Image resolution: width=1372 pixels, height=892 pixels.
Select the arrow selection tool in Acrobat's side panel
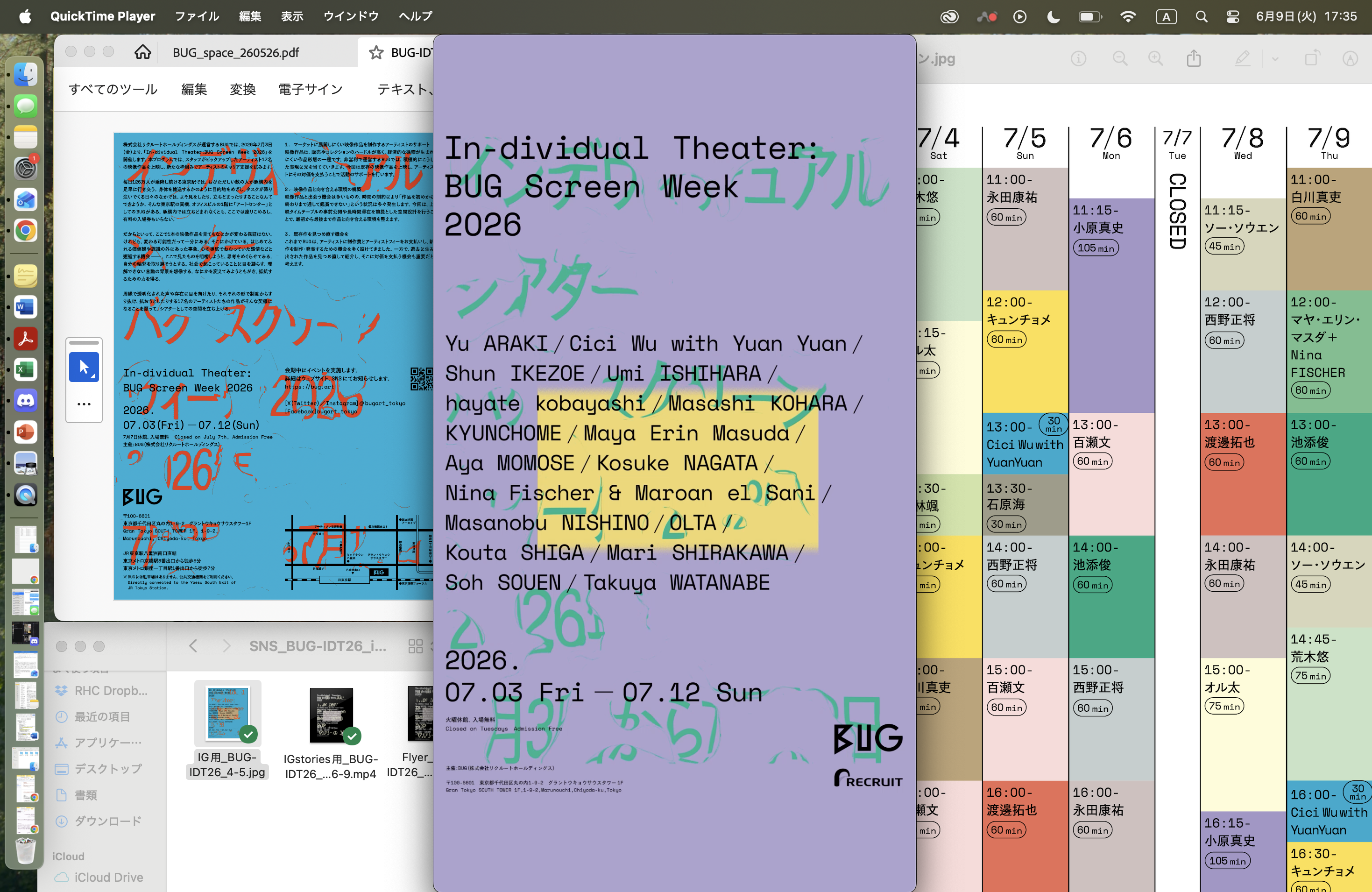tap(84, 367)
